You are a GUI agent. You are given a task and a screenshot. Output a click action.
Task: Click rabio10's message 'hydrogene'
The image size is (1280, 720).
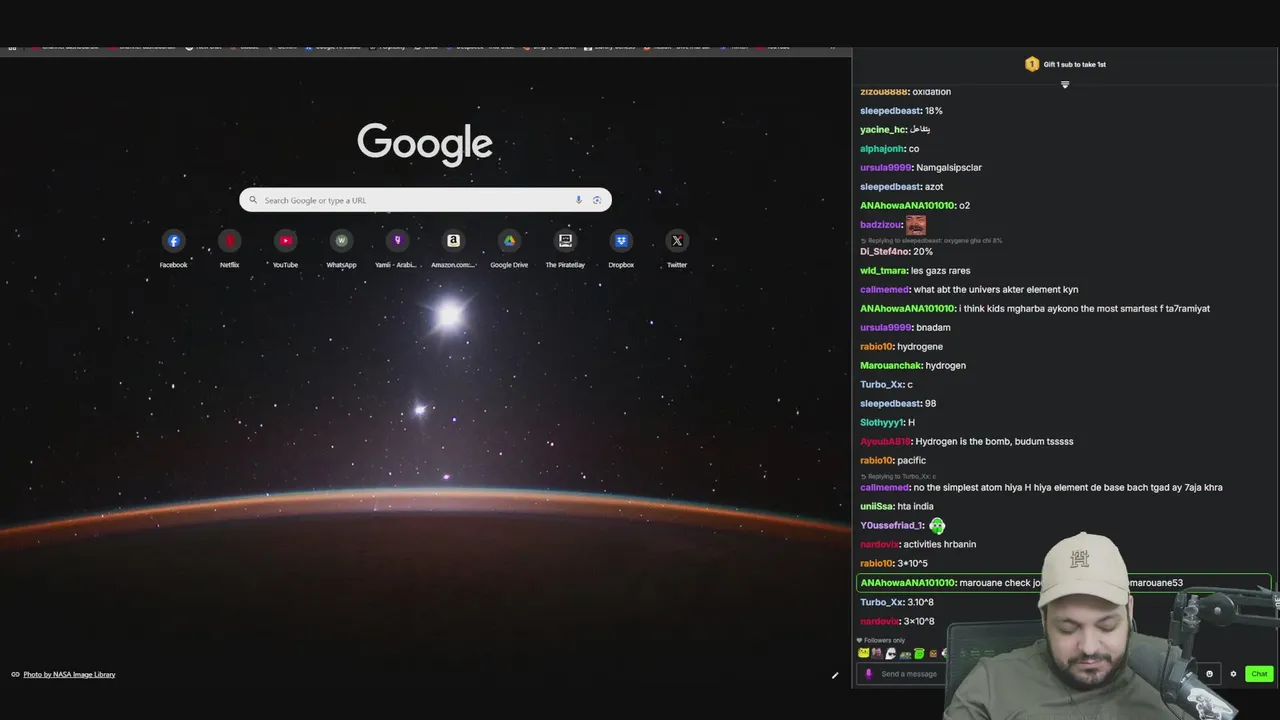click(920, 347)
